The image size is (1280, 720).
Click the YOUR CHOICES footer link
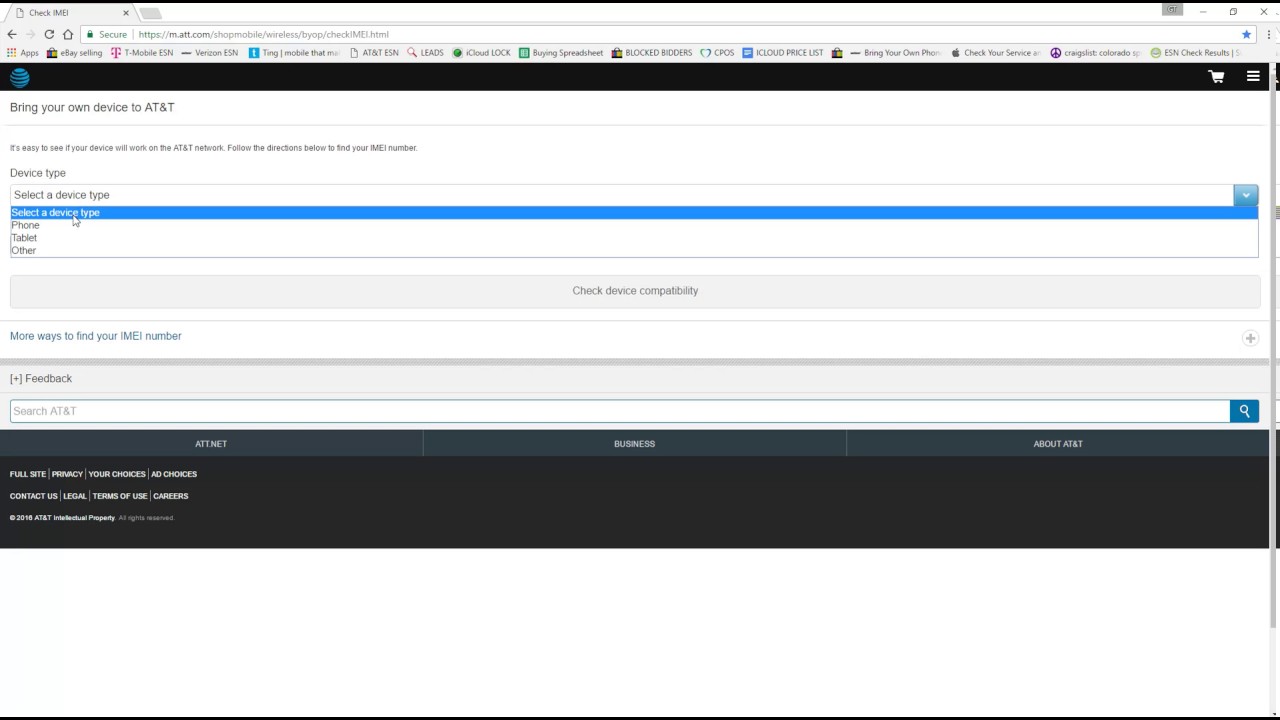[117, 474]
